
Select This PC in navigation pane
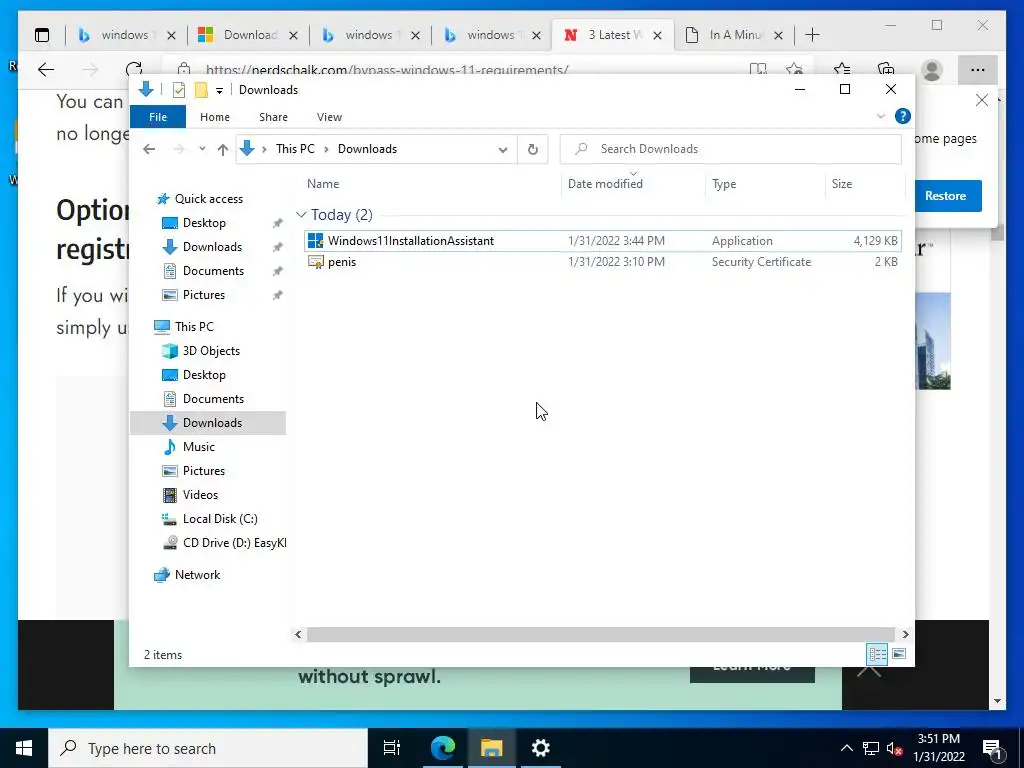click(x=194, y=327)
